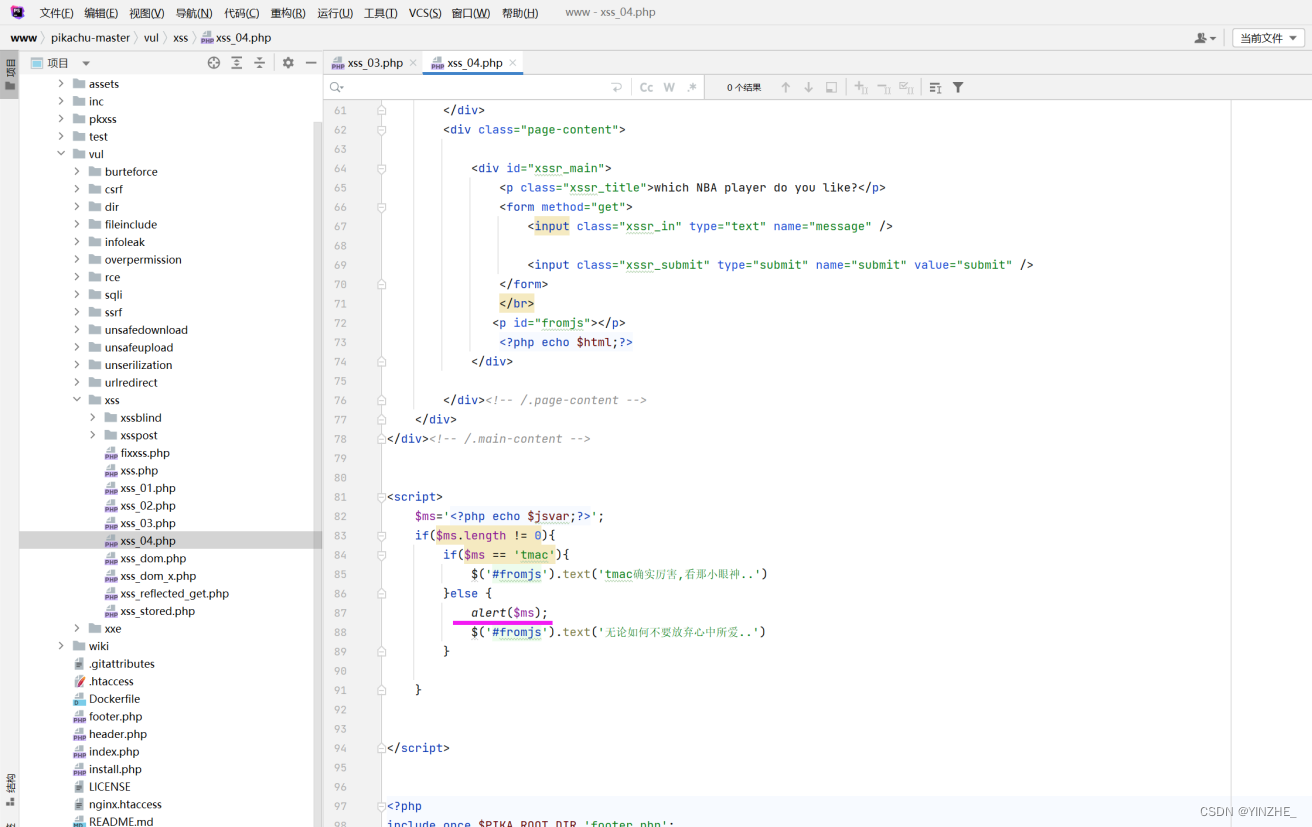This screenshot has height=827, width=1312.
Task: Collapse the xss folder
Action: pos(77,400)
